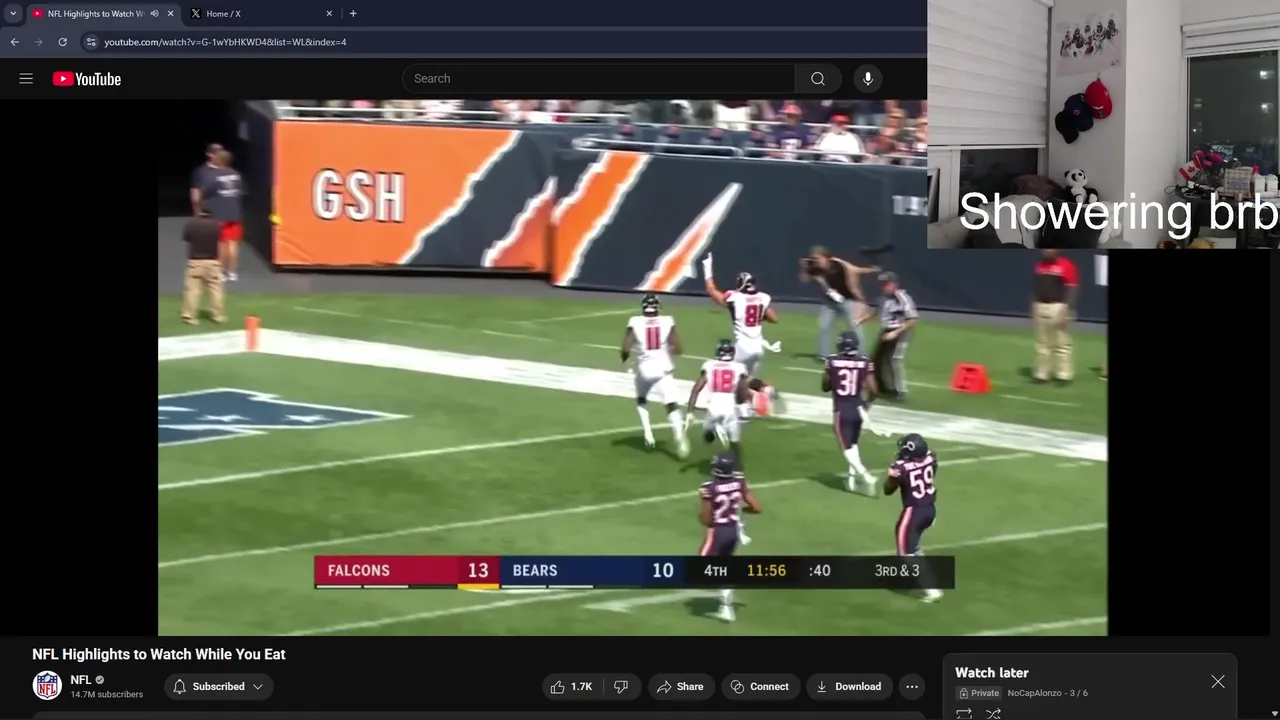Reload the YouTube page

click(62, 42)
